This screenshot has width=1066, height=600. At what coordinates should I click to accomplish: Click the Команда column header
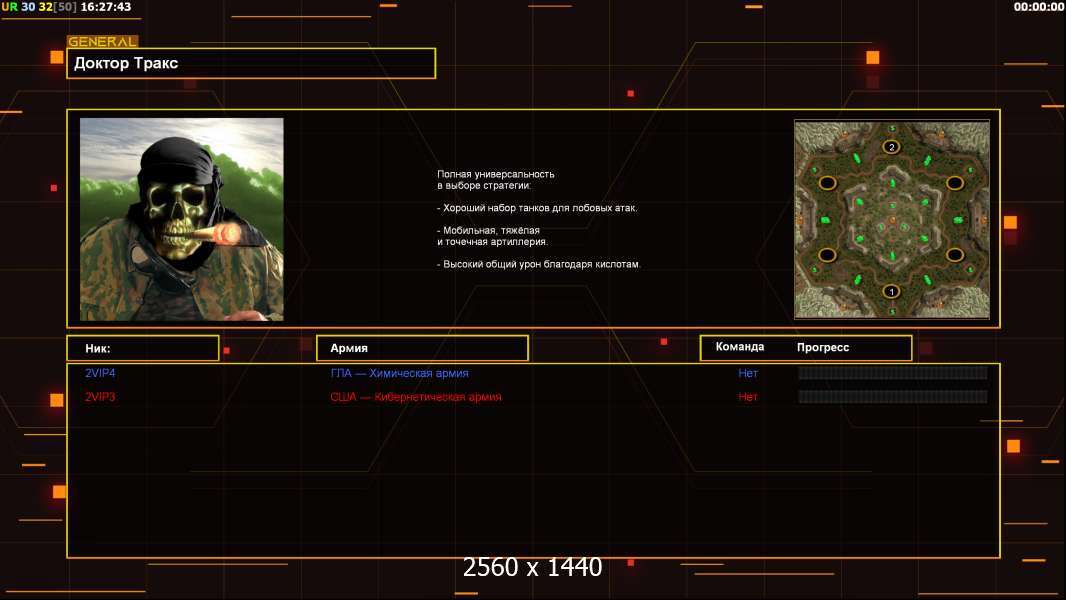[740, 347]
